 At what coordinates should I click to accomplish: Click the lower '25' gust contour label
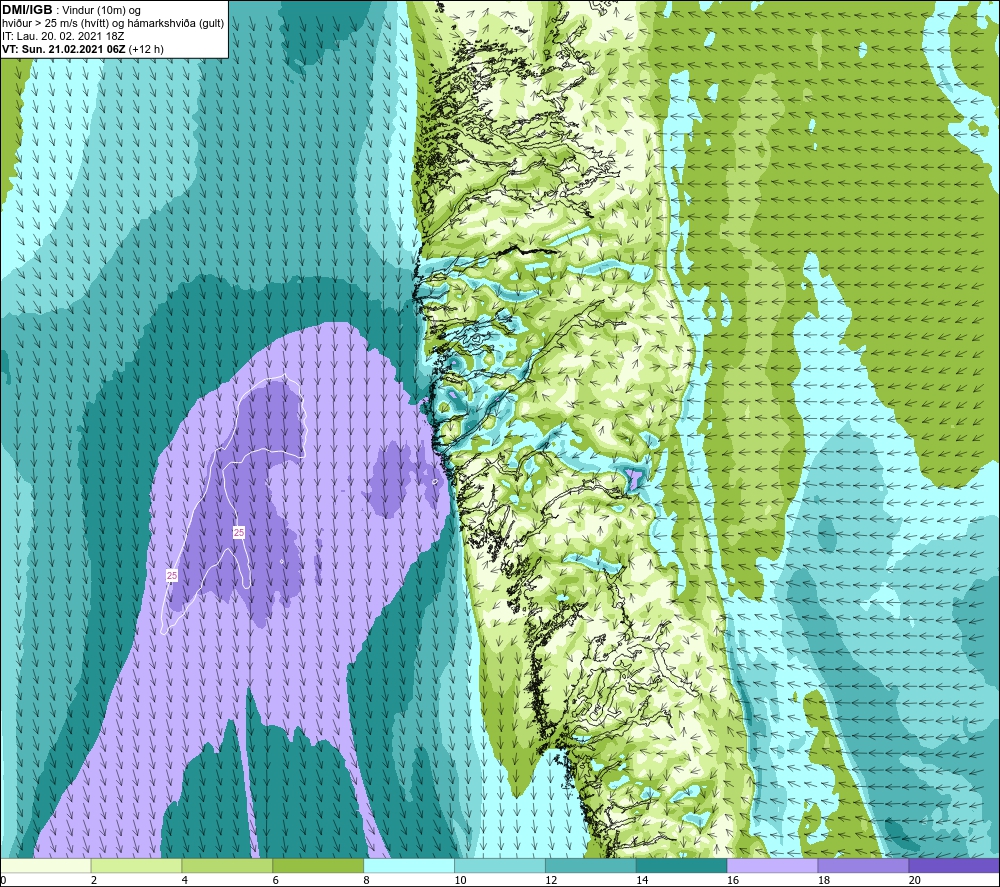[172, 575]
